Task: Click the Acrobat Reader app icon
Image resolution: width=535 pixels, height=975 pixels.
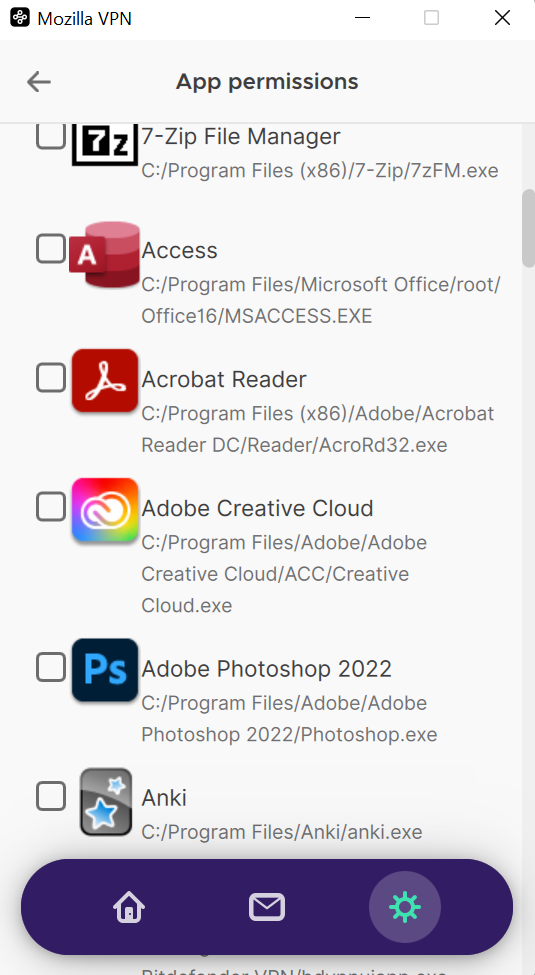Action: pos(105,381)
